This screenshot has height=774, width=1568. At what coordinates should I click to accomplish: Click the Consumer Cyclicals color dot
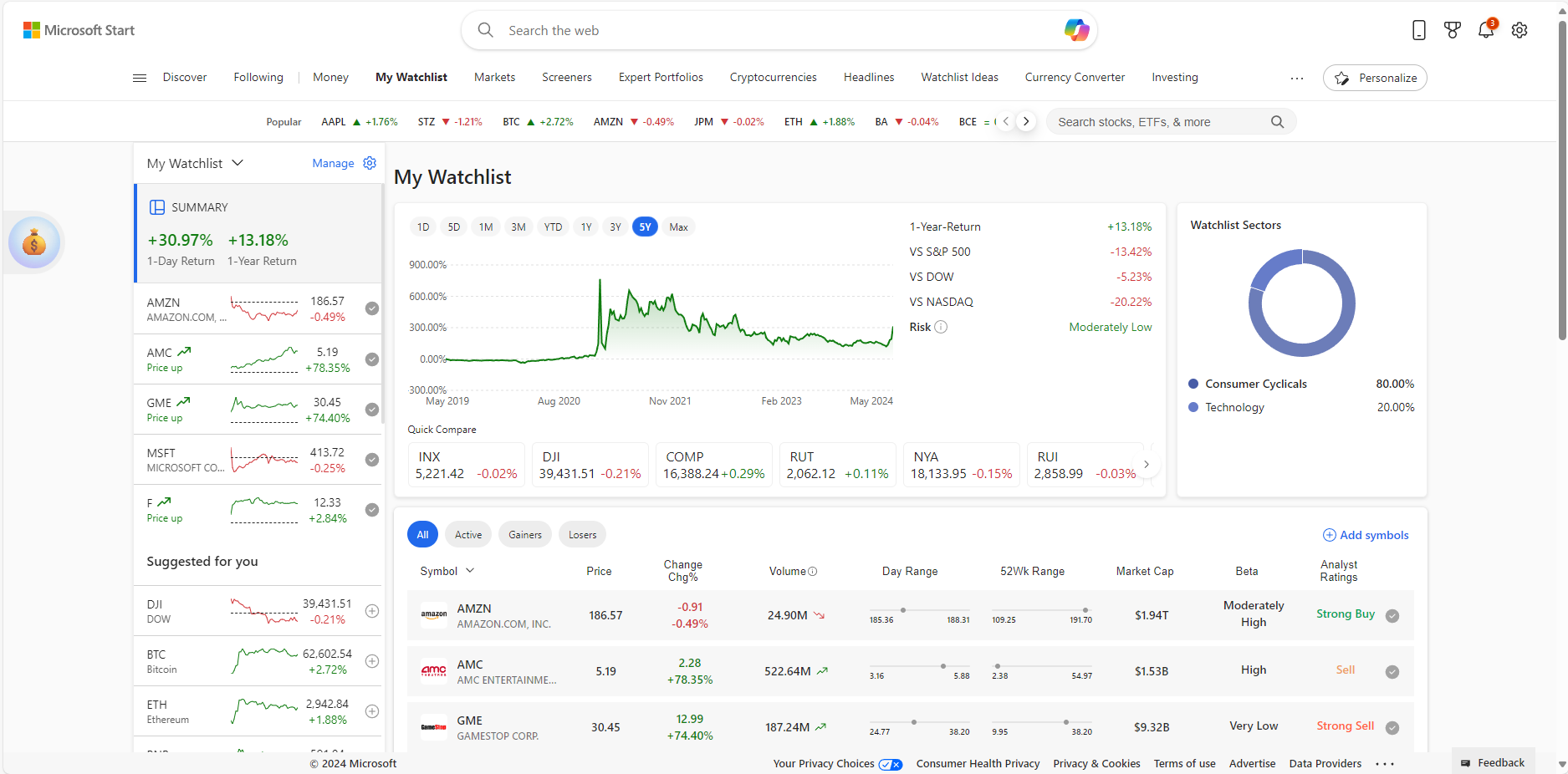pyautogui.click(x=1193, y=384)
